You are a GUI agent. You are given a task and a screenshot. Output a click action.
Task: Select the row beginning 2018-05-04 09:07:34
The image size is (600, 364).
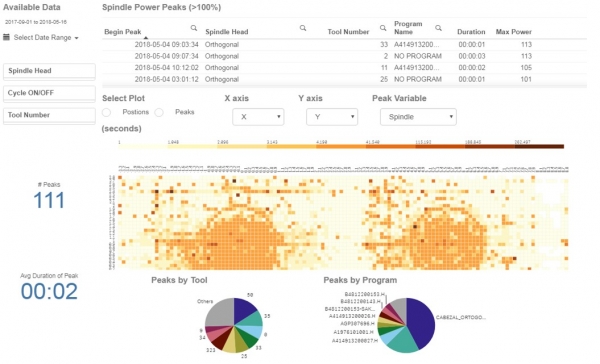point(344,56)
